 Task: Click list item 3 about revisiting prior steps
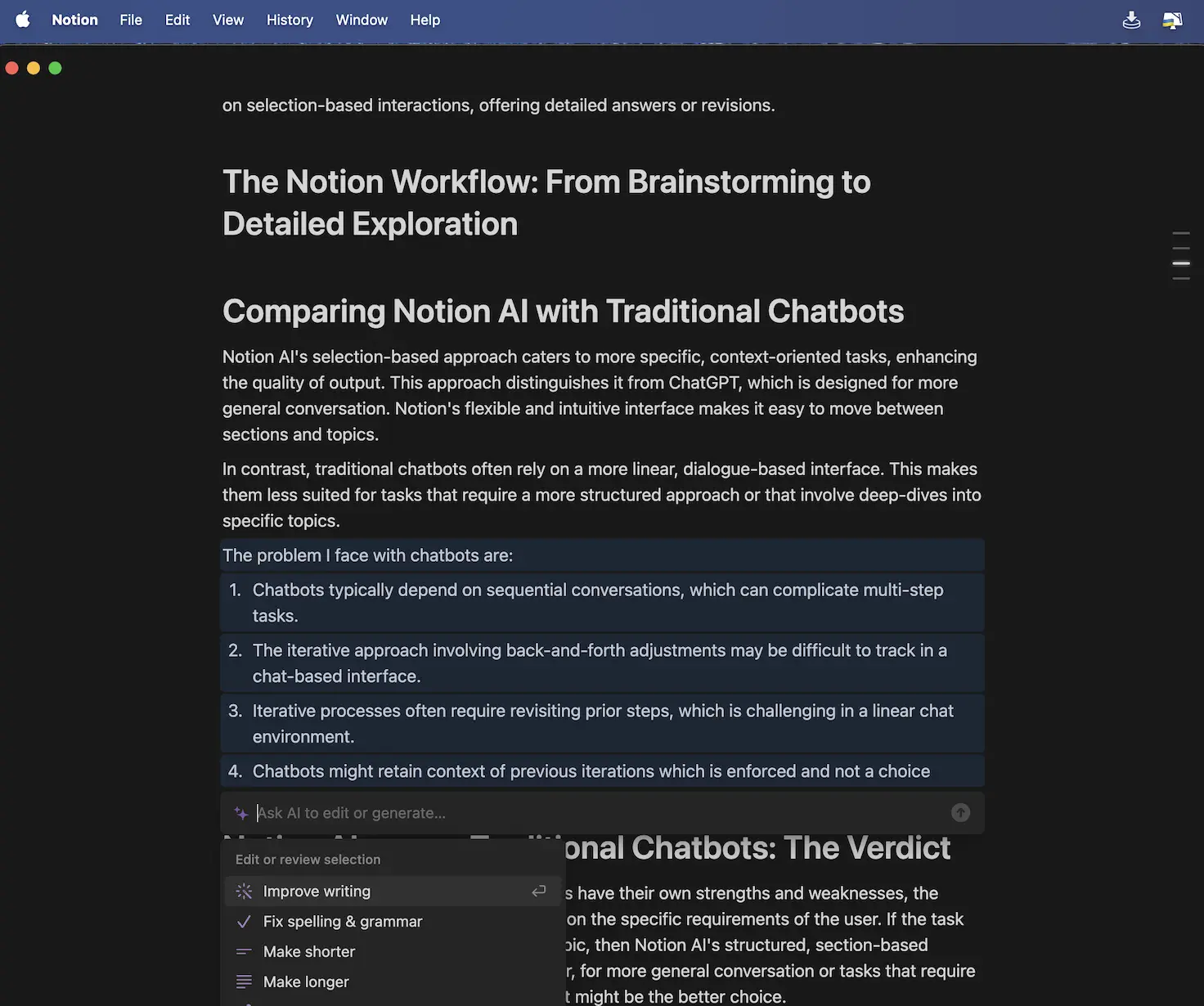coord(602,724)
